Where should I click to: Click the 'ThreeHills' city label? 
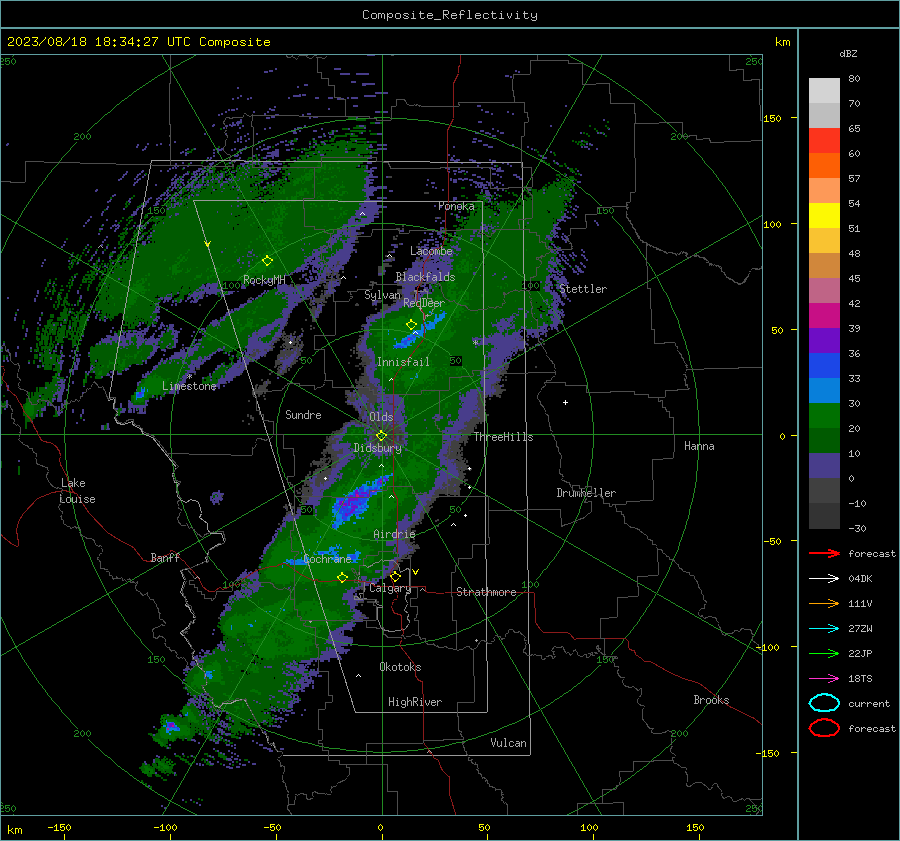pyautogui.click(x=503, y=437)
